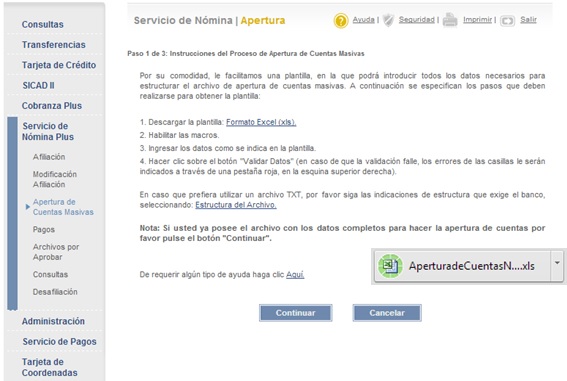Open the Consultas main menu
The image size is (567, 381).
[43, 24]
